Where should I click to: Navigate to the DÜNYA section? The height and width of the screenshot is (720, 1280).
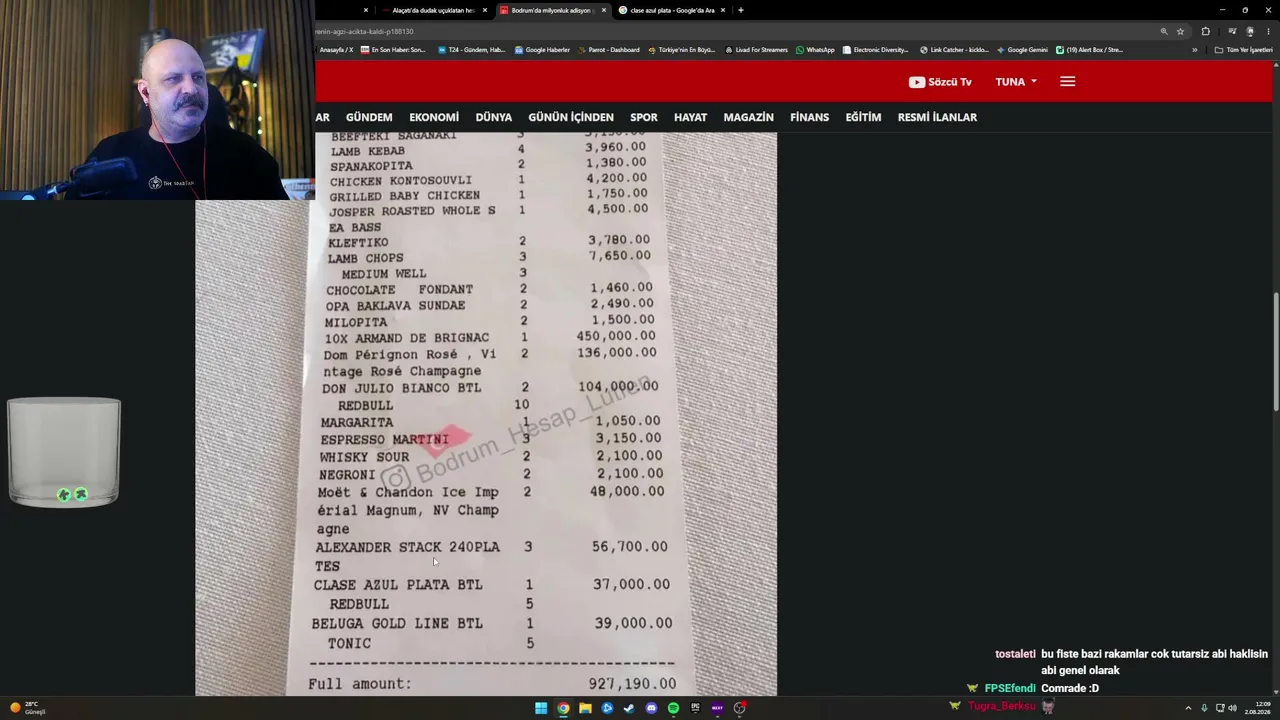493,117
